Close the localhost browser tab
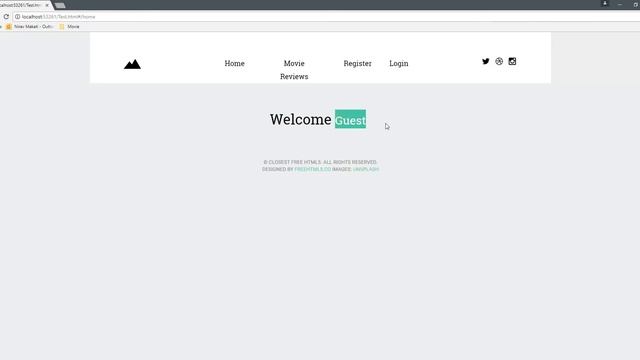The height and width of the screenshot is (360, 640). (47, 5)
